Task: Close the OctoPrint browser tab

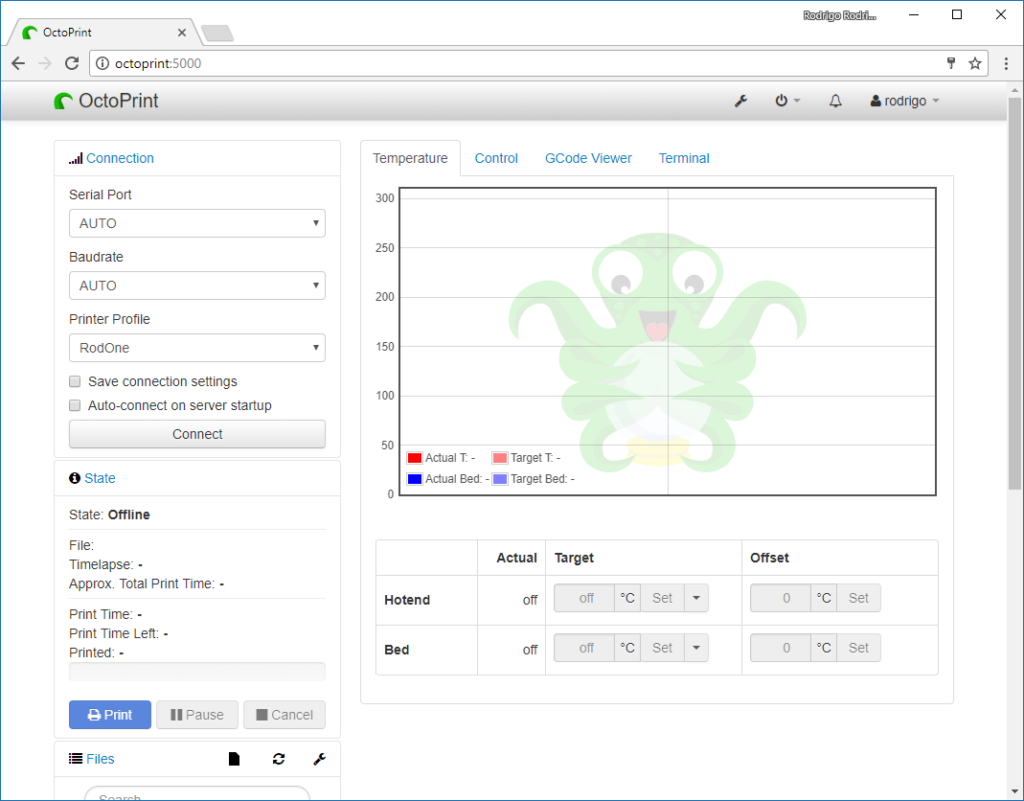Action: tap(182, 33)
